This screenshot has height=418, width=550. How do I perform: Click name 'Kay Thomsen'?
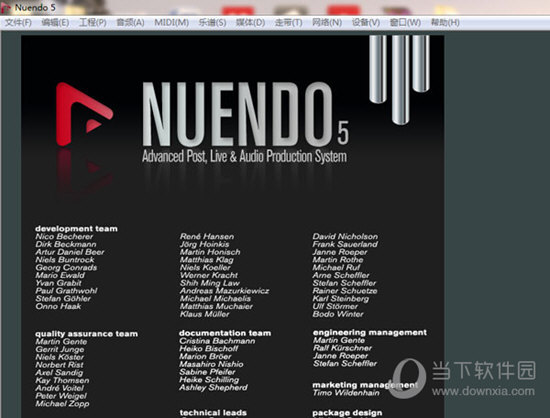coord(62,380)
